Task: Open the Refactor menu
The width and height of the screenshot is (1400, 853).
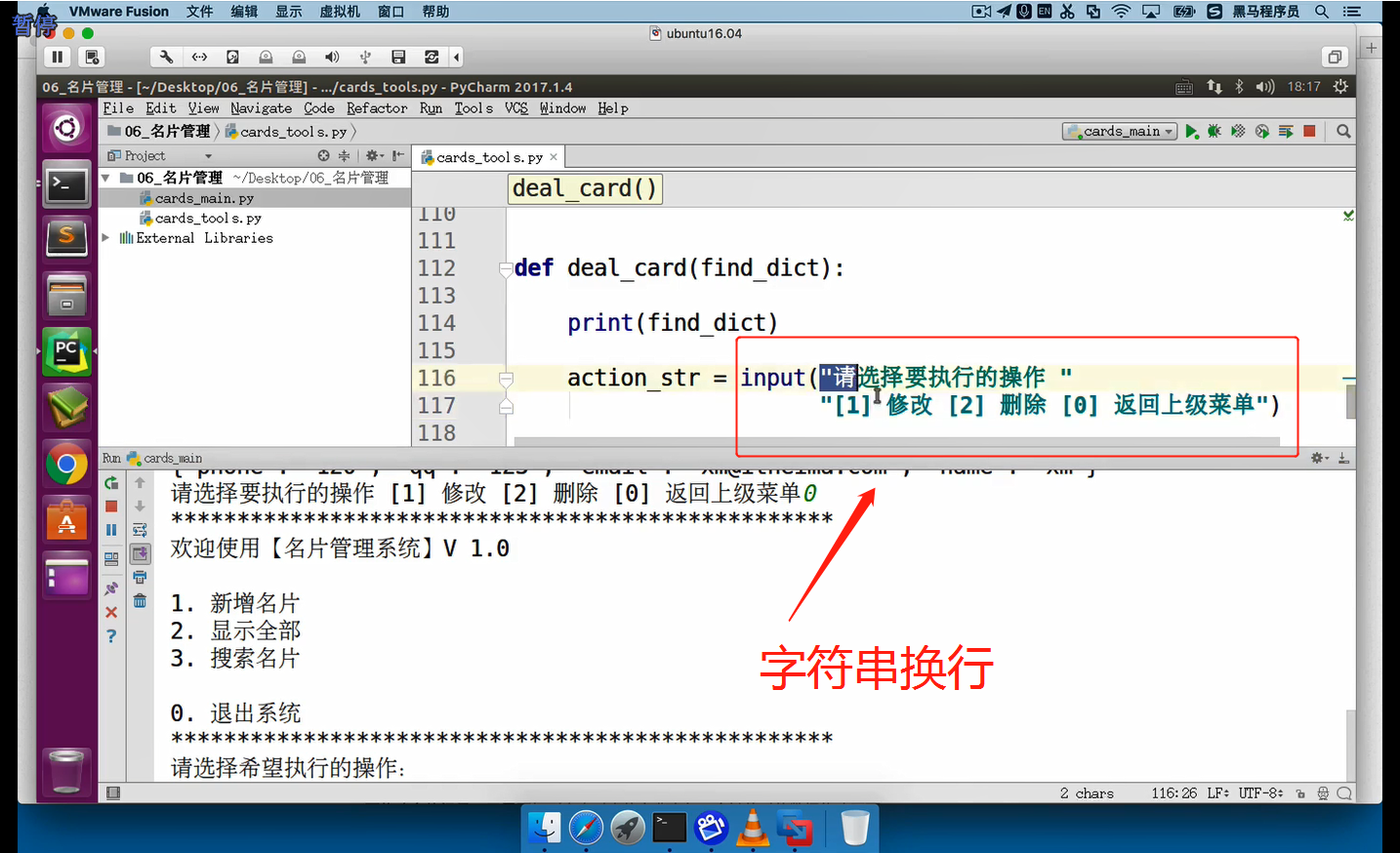Action: coord(377,108)
